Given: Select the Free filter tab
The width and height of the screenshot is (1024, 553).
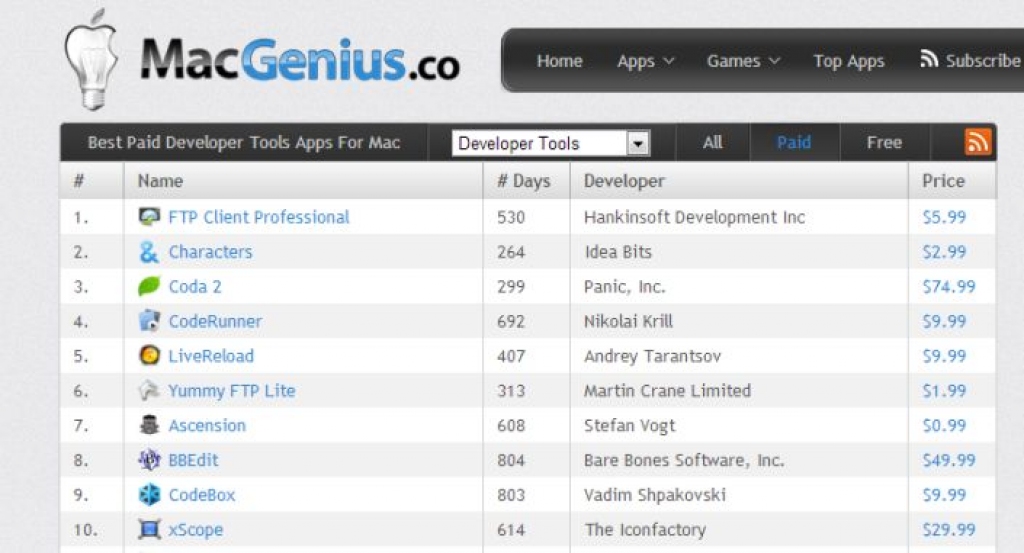Looking at the screenshot, I should tap(884, 142).
